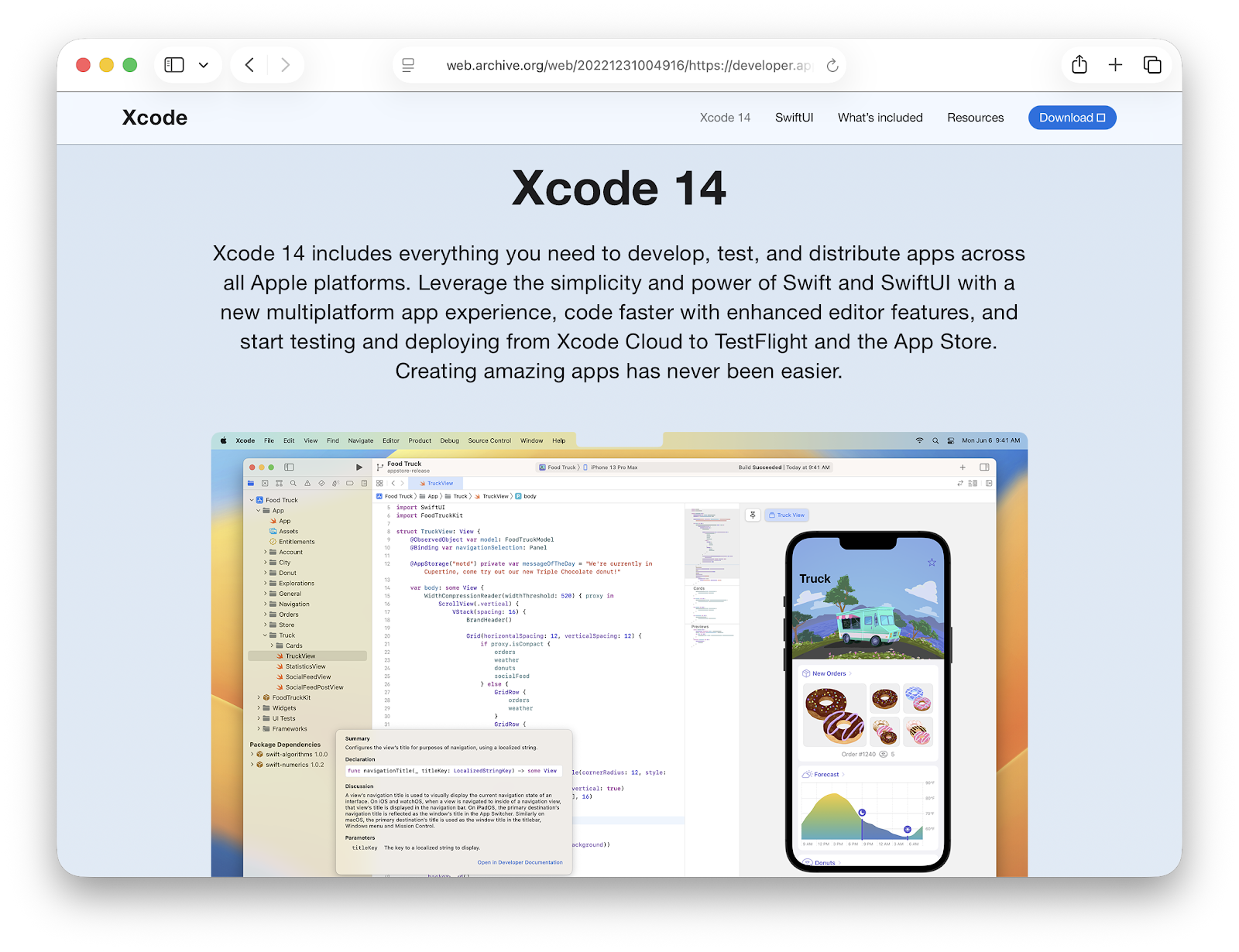Click Open in Developer Documentation link
The image size is (1239, 952).
520,862
